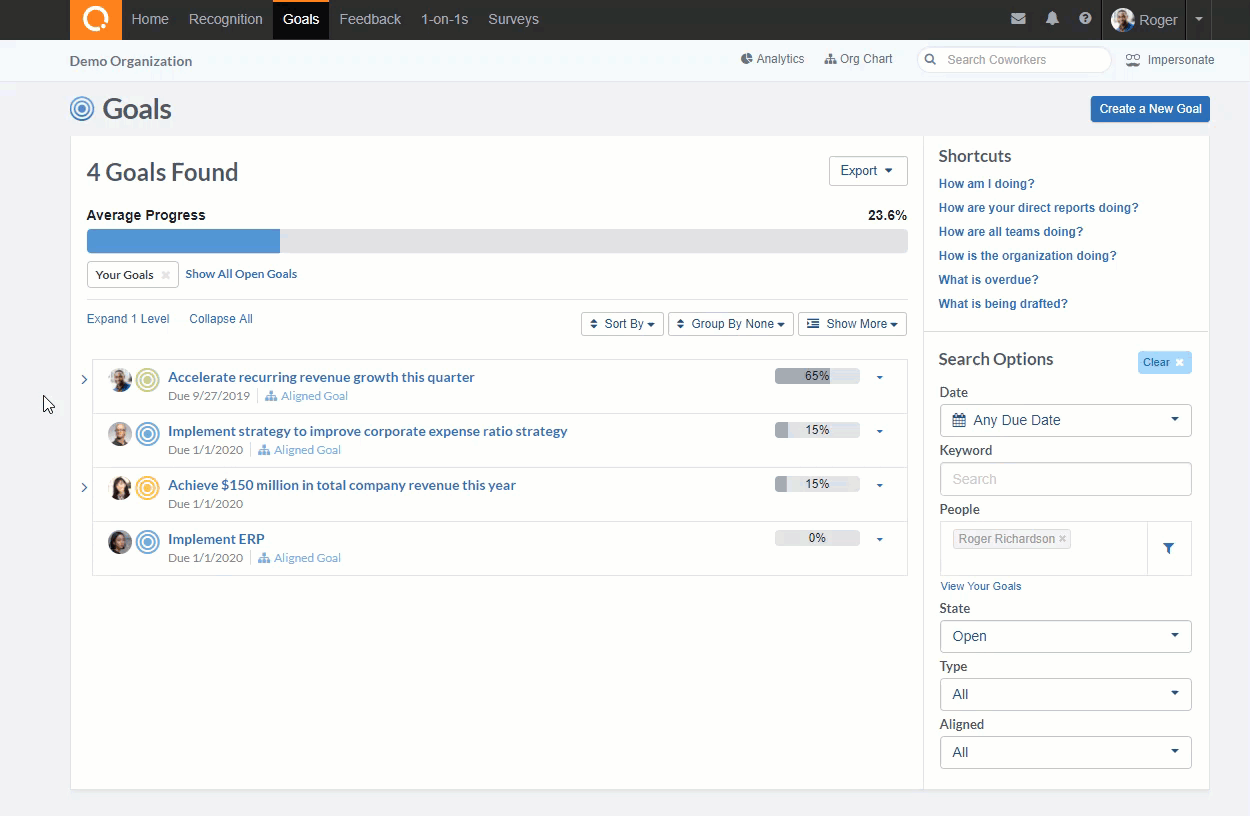
Task: Open the Any Due Date dropdown
Action: click(1065, 420)
